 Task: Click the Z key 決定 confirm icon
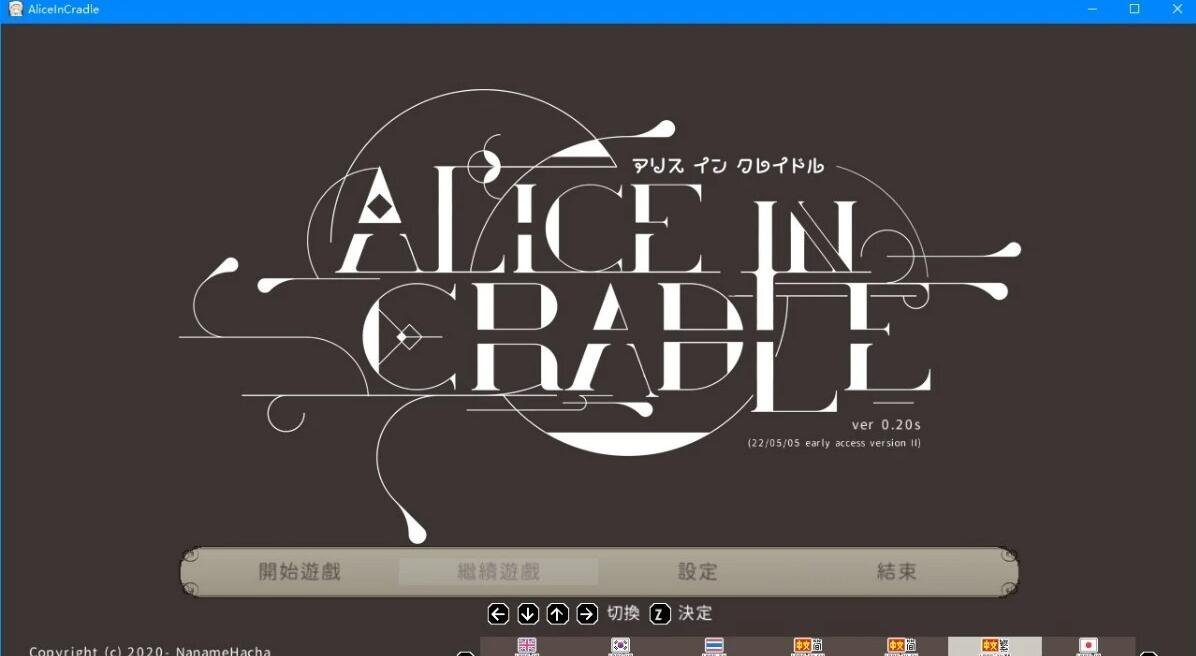click(659, 613)
